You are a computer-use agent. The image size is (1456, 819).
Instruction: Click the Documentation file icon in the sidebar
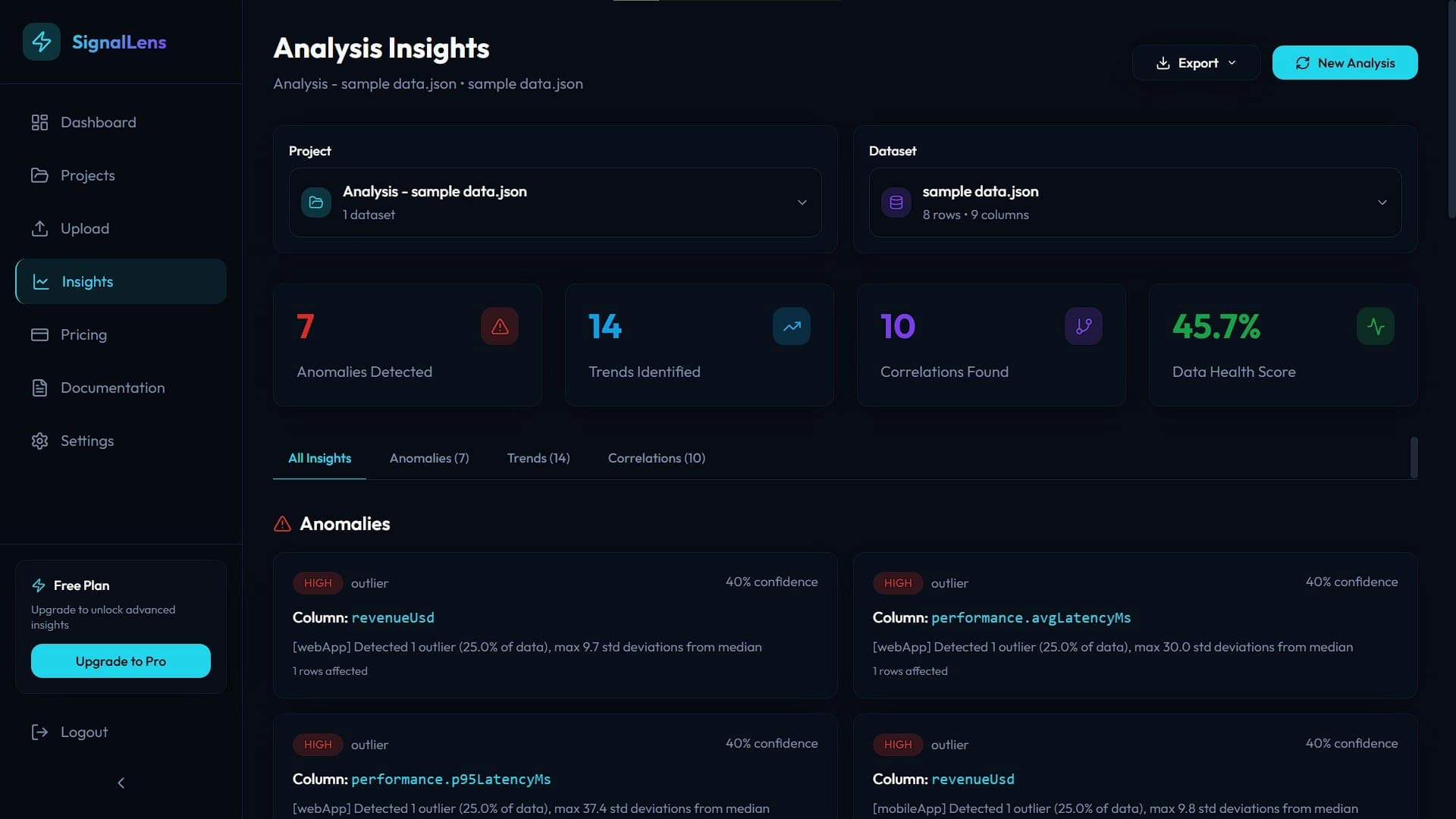39,388
